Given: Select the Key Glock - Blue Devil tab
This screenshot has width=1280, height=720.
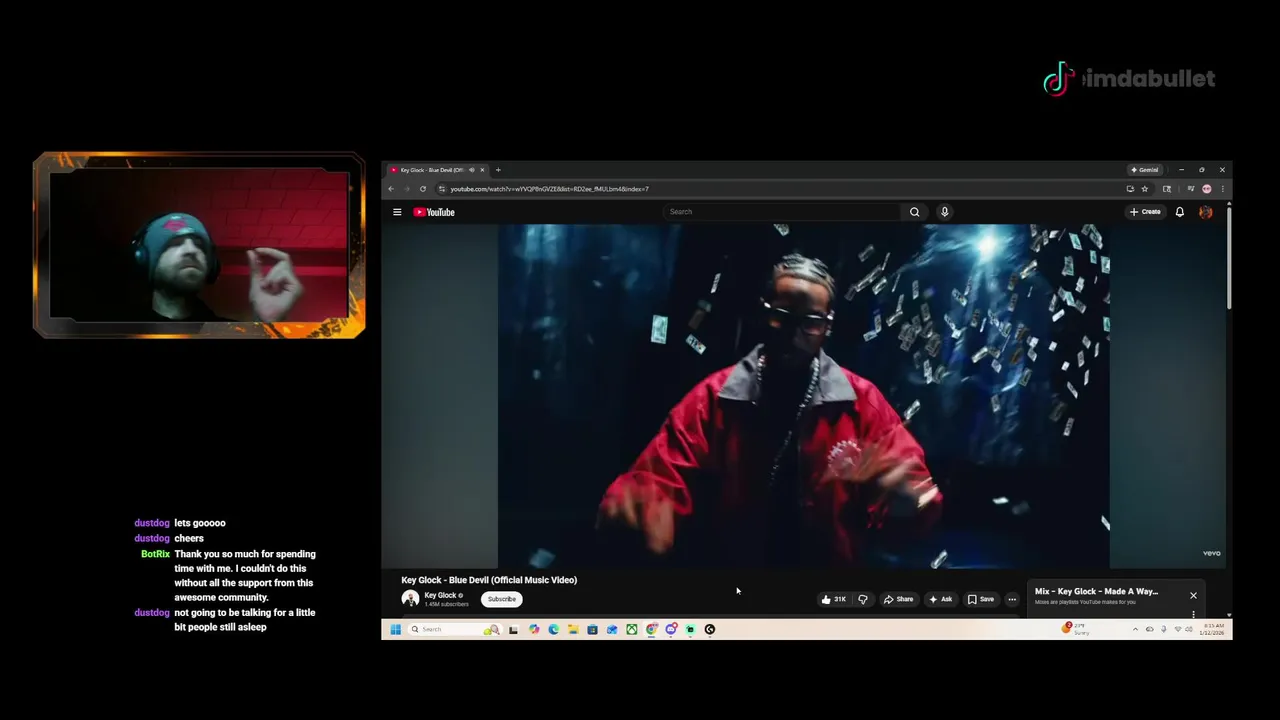Looking at the screenshot, I should pyautogui.click(x=432, y=170).
